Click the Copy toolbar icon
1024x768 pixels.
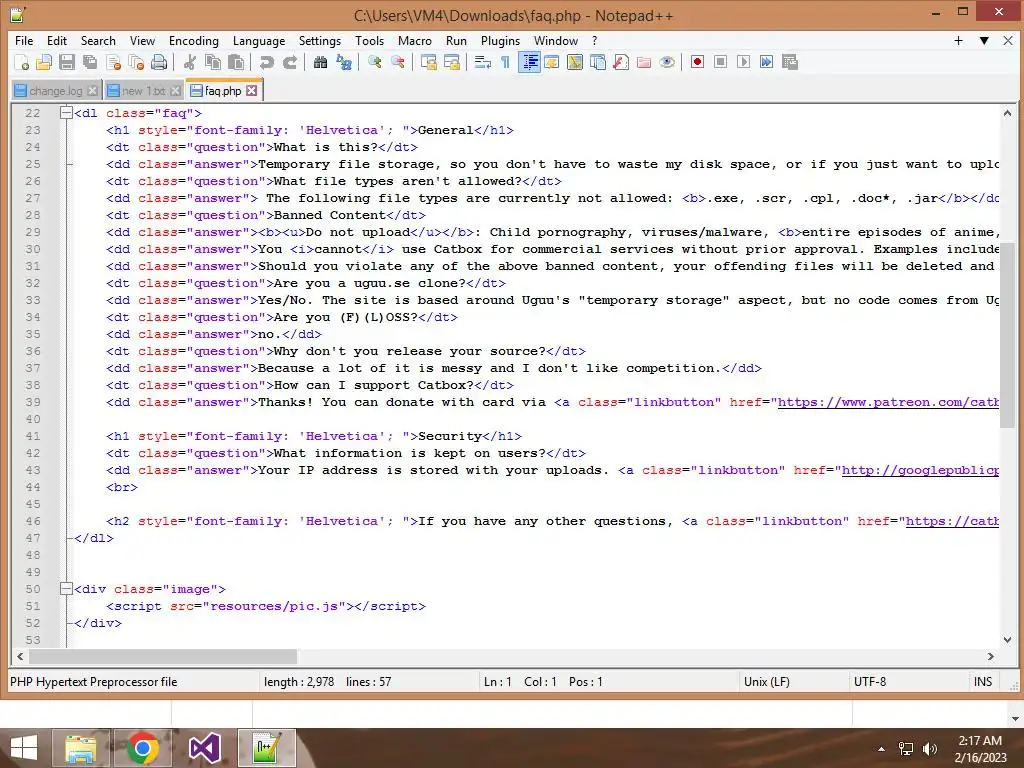pos(213,62)
